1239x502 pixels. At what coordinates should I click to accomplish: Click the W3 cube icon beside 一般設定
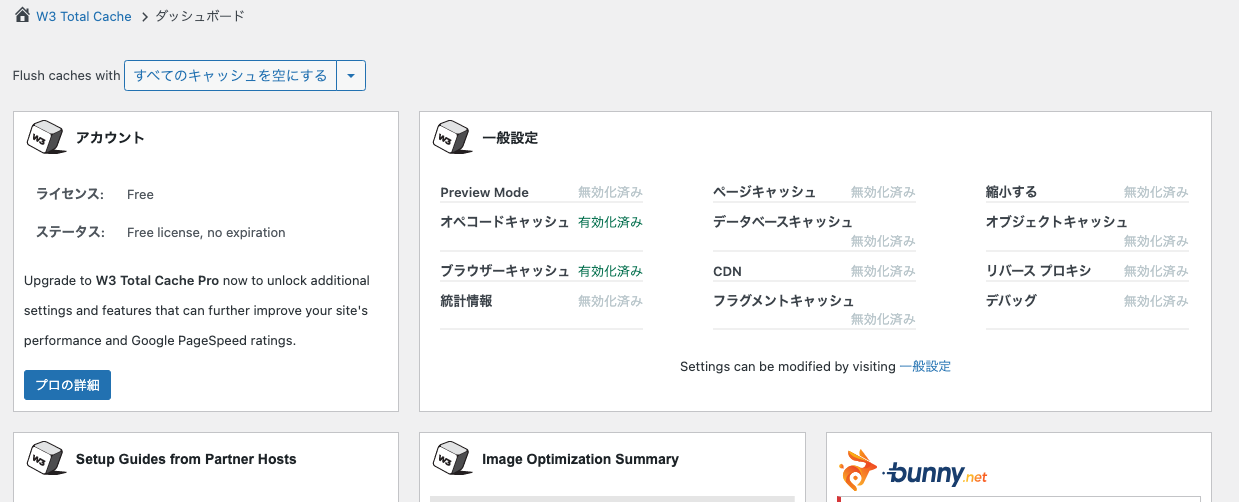(452, 137)
